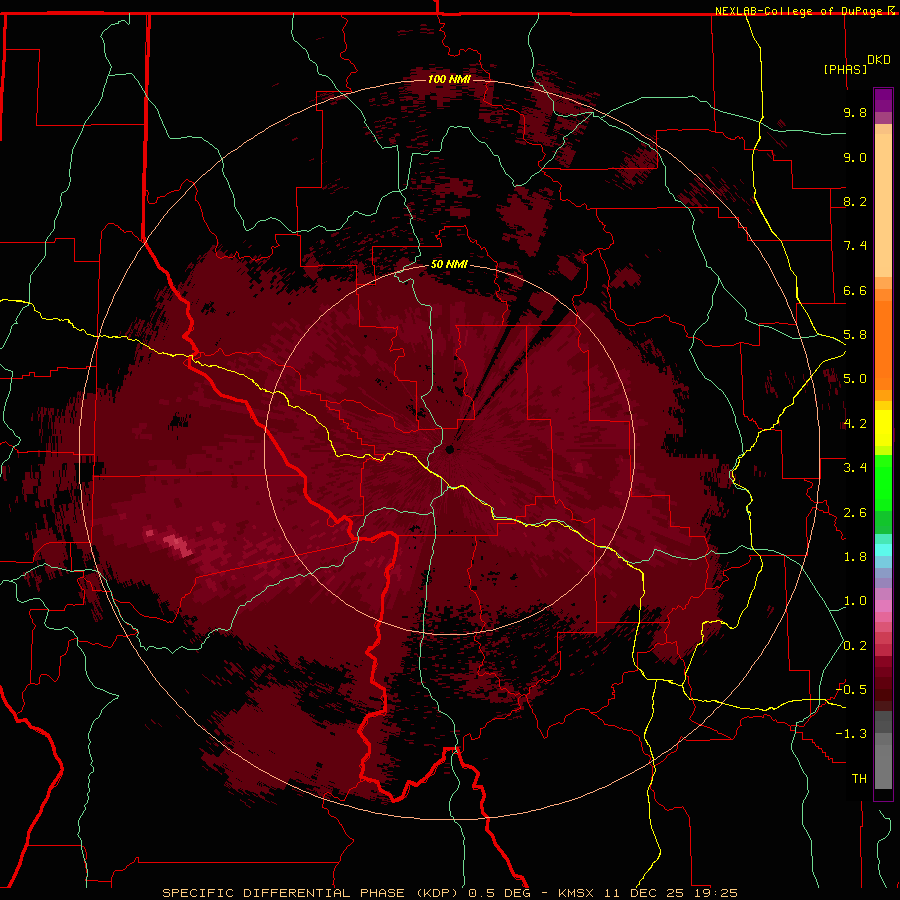900x900 pixels.
Task: Pick the purple band at the color bar top
Action: pyautogui.click(x=883, y=100)
